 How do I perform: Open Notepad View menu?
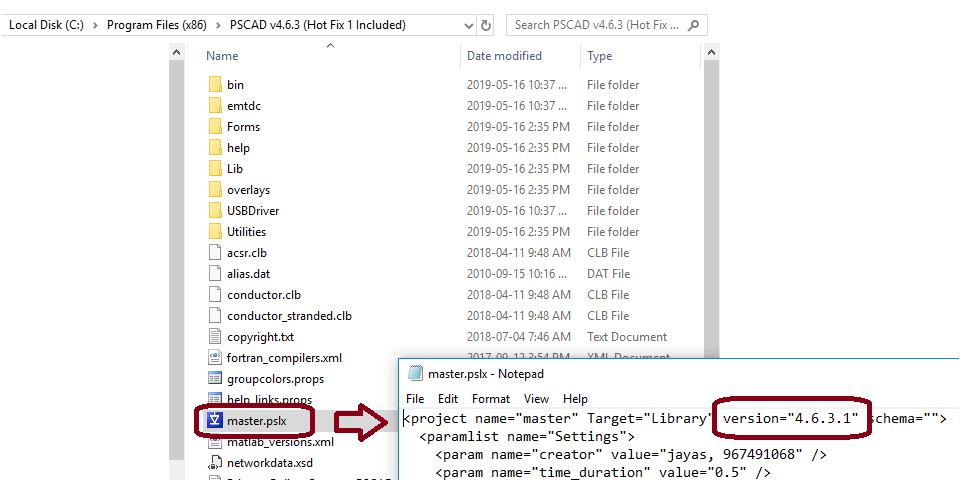point(536,399)
